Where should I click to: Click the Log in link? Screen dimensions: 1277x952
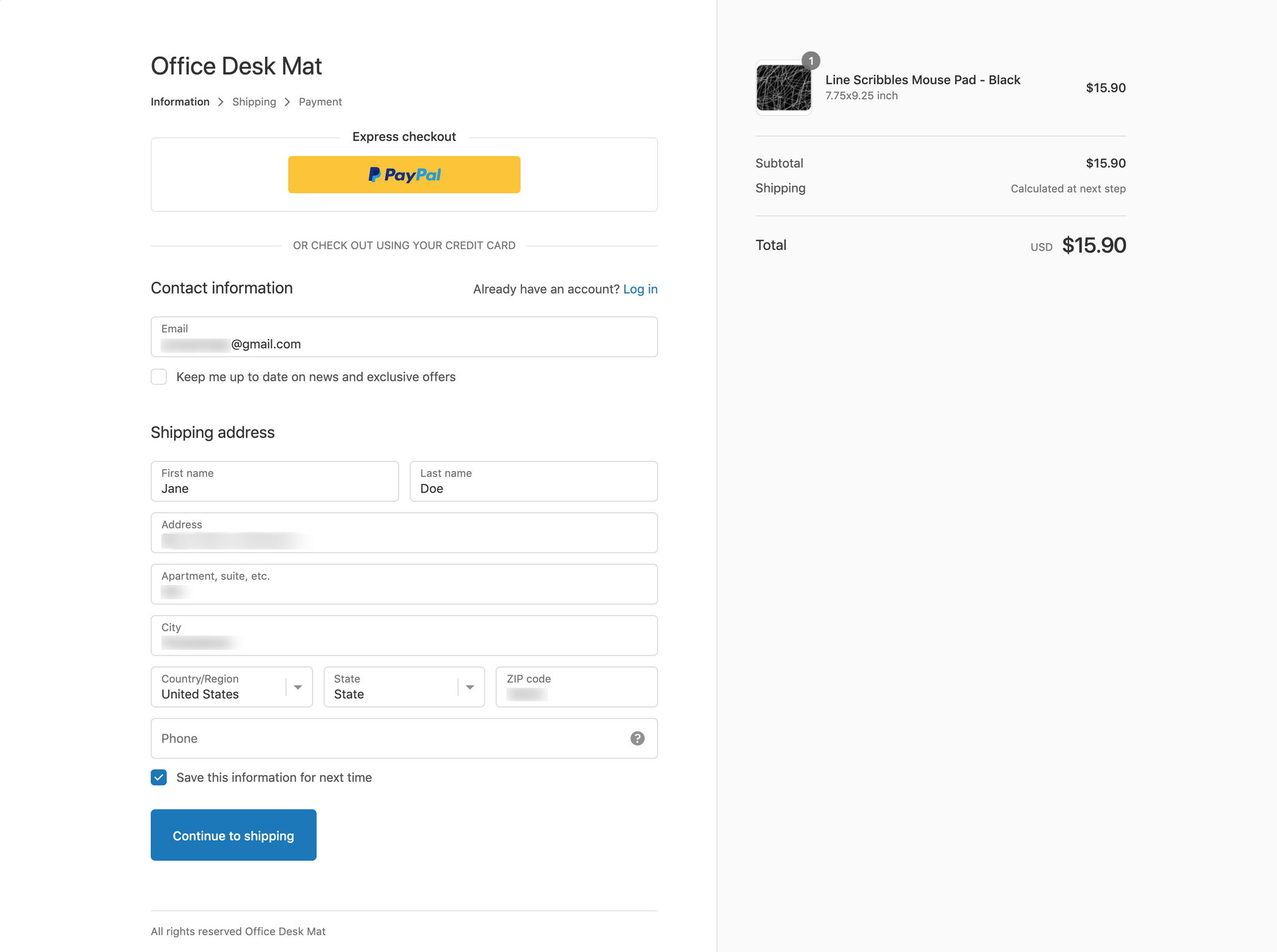click(x=640, y=289)
